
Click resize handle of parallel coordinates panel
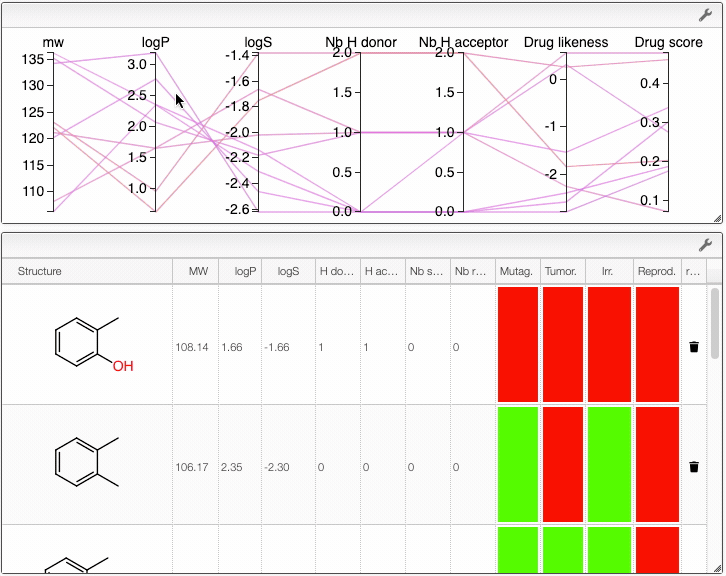click(717, 219)
